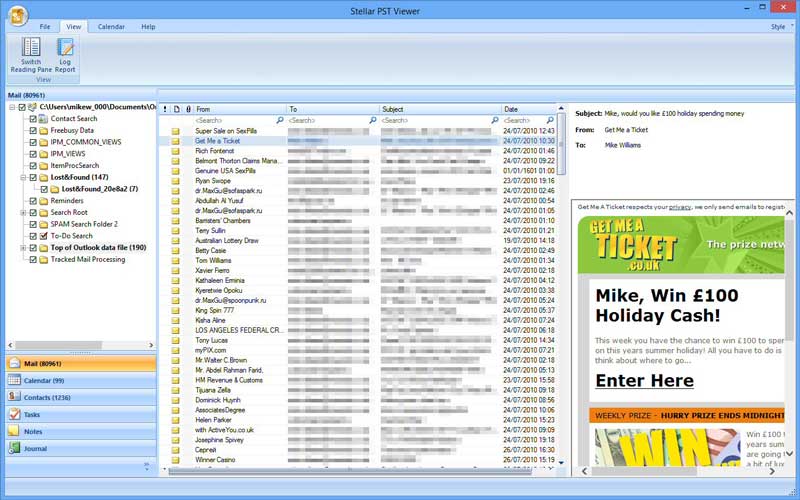Select the Australian Lottery Draw email
This screenshot has height=500, width=800.
[x=357, y=241]
